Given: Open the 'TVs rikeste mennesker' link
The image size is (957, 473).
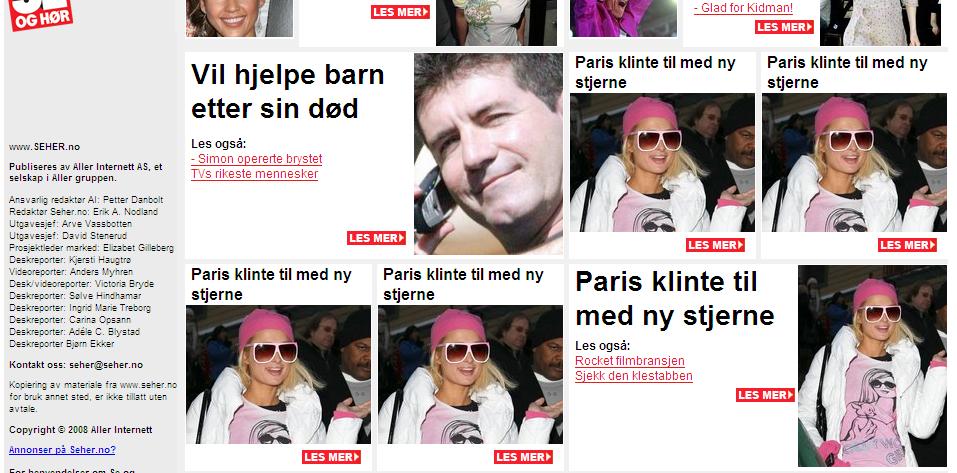Looking at the screenshot, I should point(255,174).
